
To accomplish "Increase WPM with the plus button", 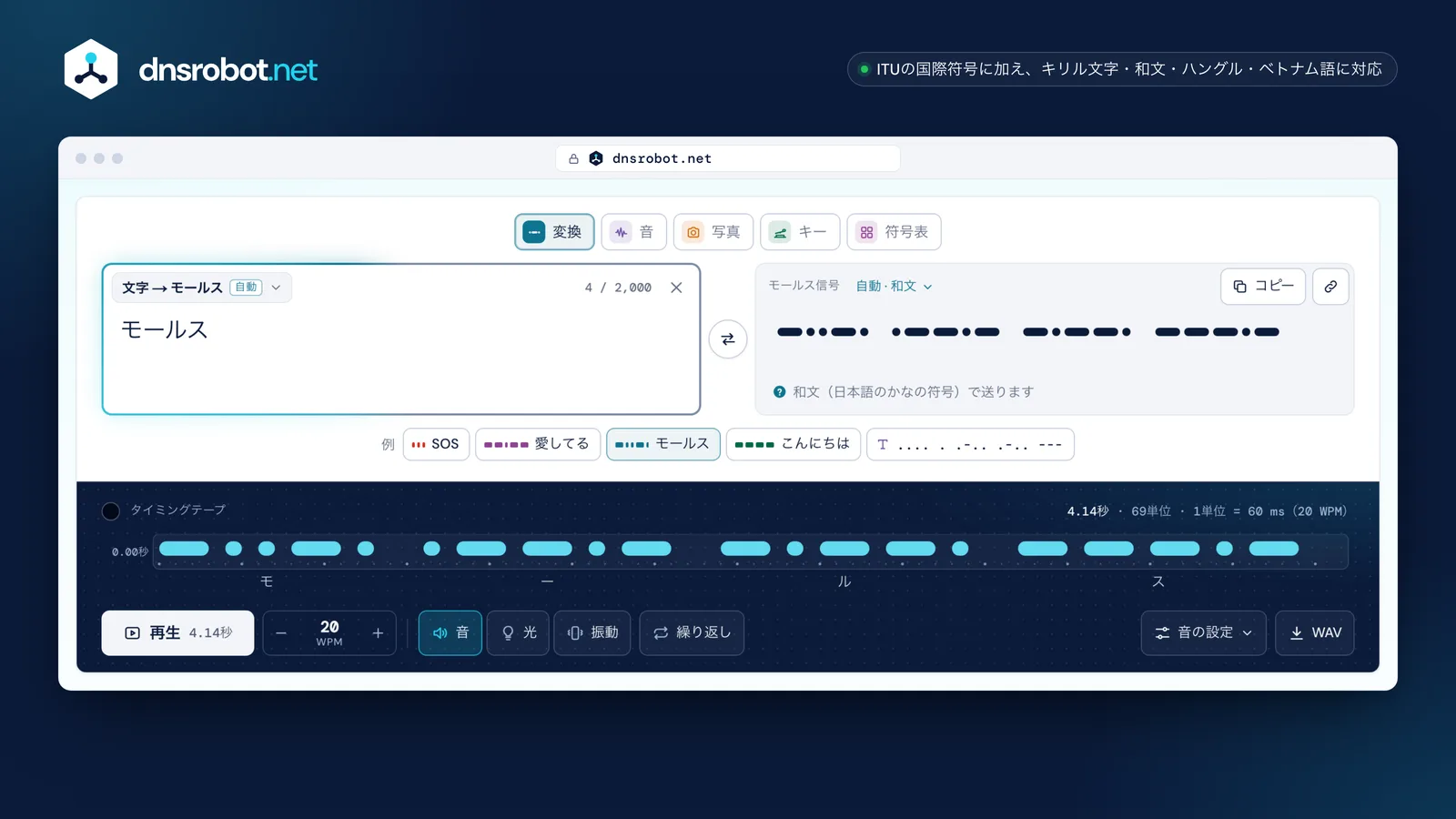I will tap(378, 633).
